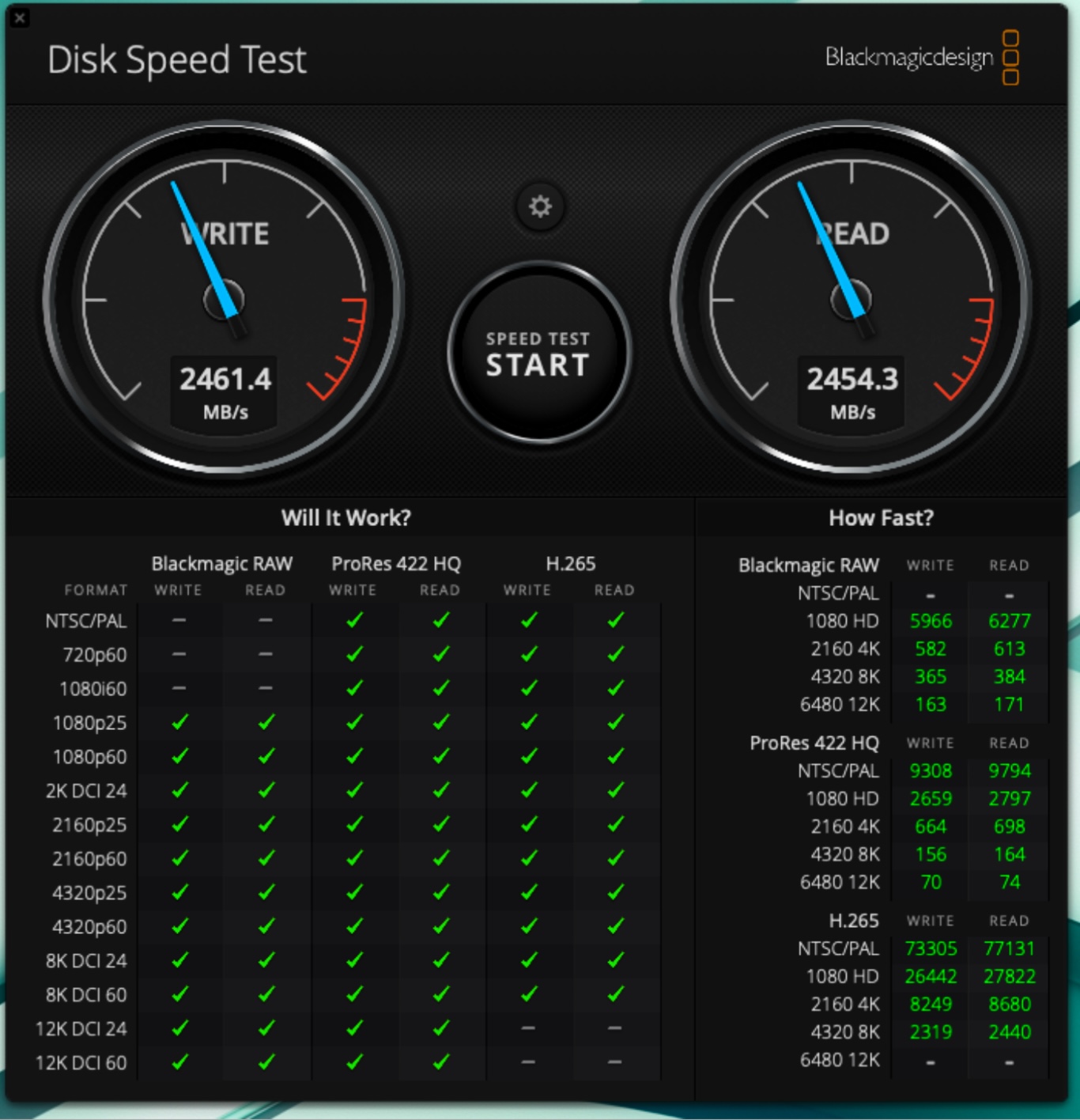Click the H.265 column header in Will It Work
The width and height of the screenshot is (1080, 1120).
coord(571,564)
